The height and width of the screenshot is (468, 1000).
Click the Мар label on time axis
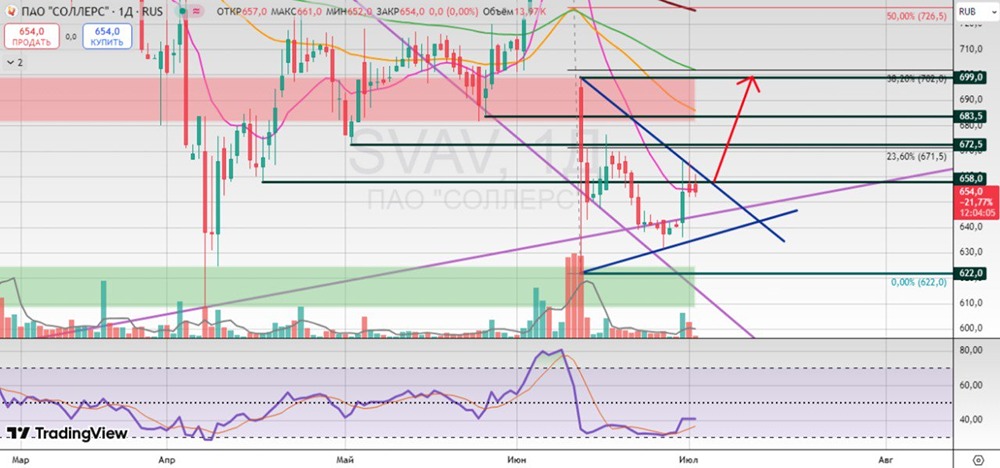click(x=20, y=459)
